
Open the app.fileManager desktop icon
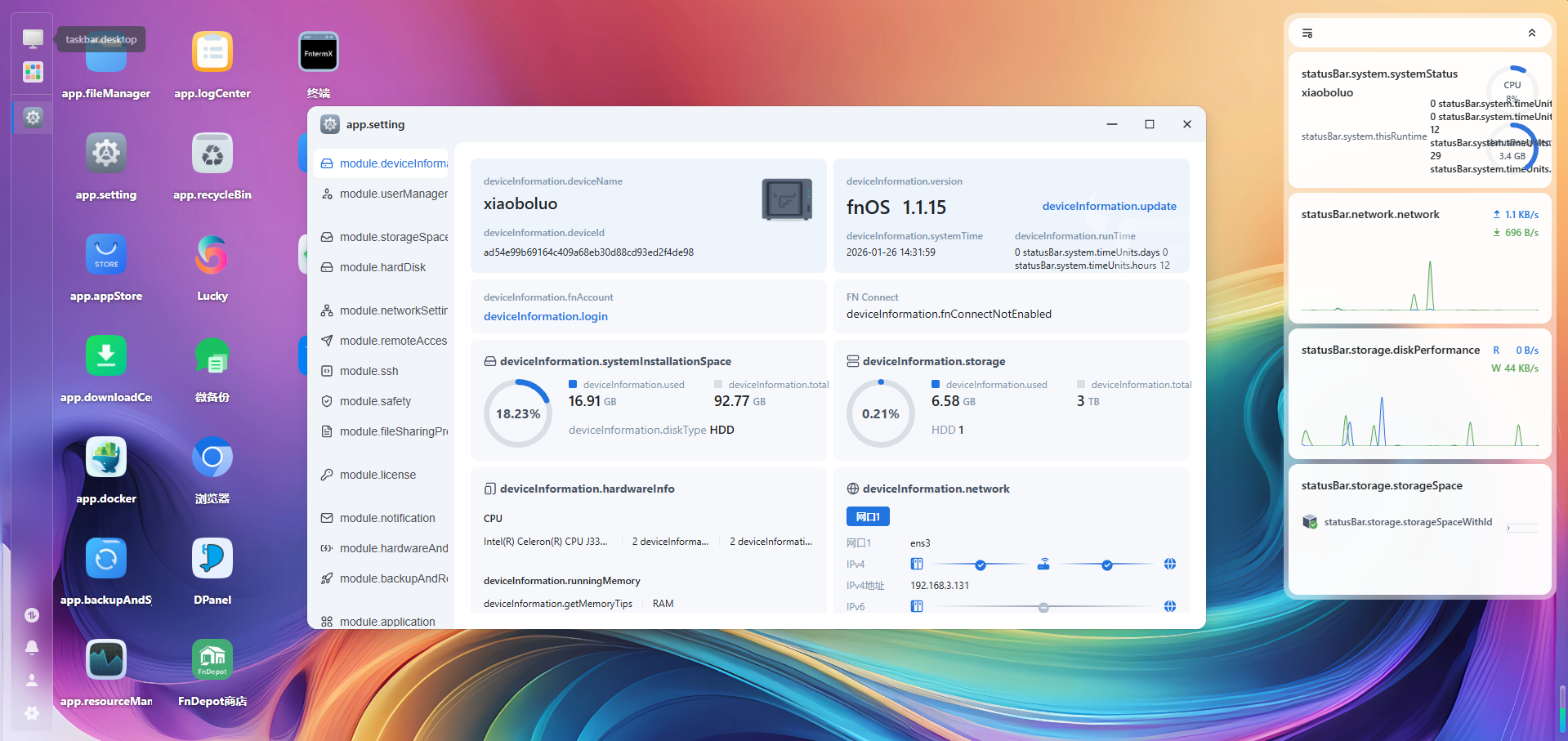click(106, 53)
